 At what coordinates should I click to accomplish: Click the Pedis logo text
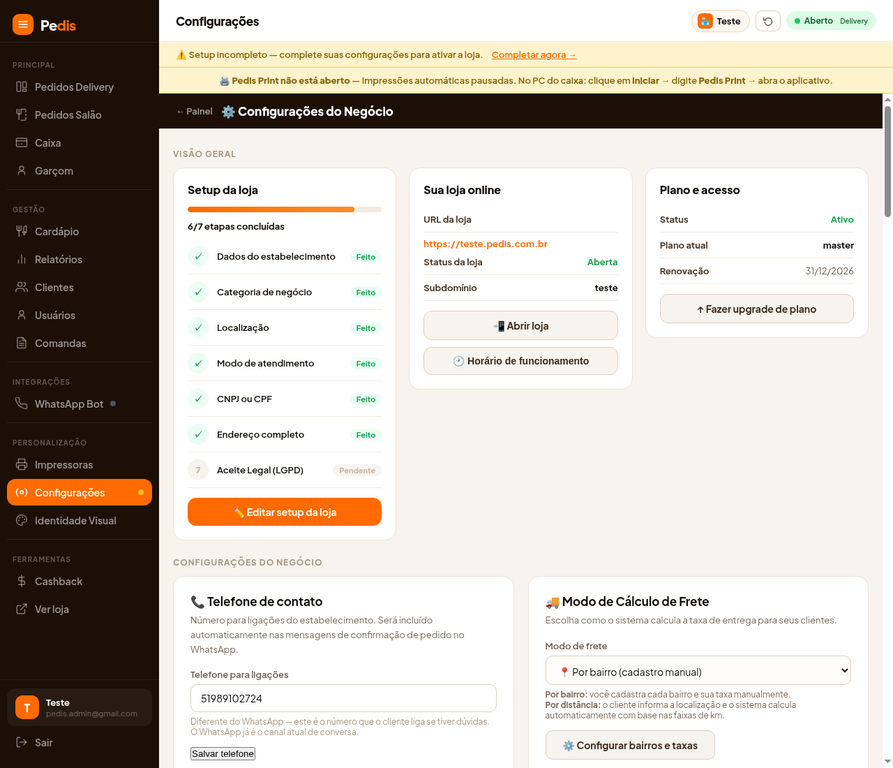click(58, 26)
